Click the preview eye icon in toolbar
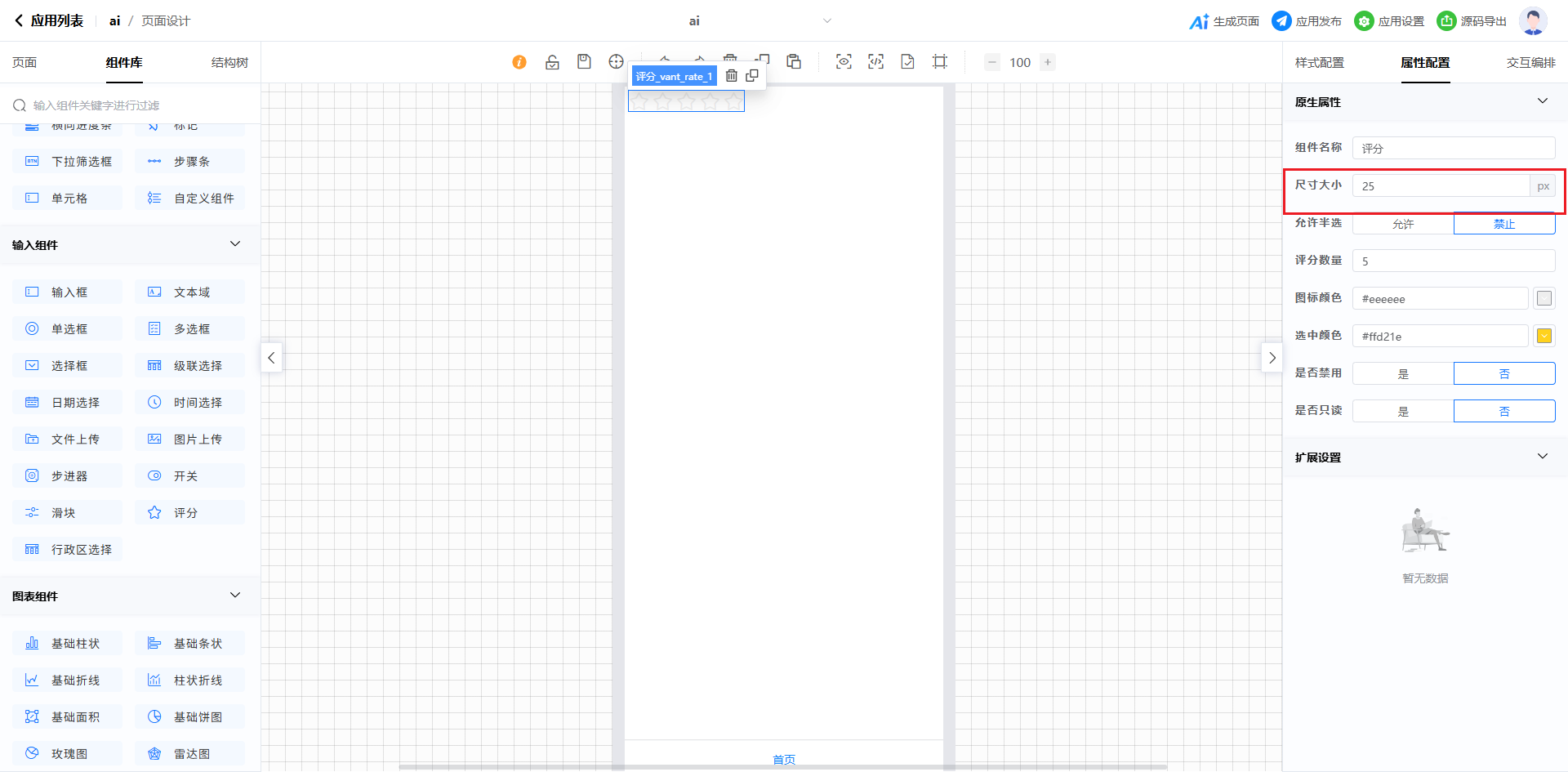Viewport: 1568px width, 772px height. (x=844, y=61)
